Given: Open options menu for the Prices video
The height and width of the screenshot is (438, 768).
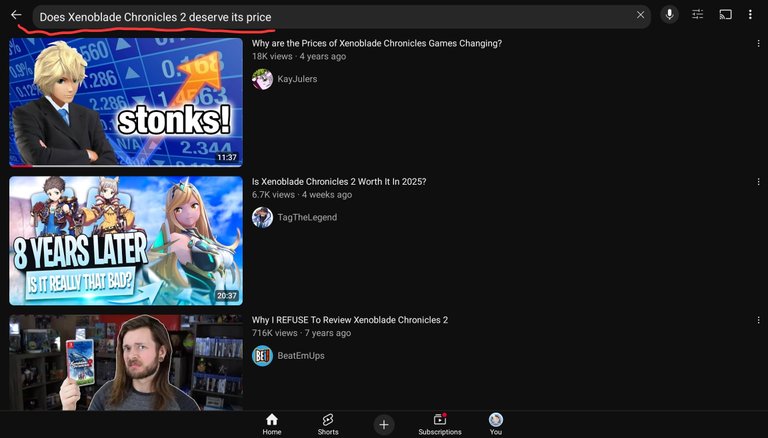Looking at the screenshot, I should [758, 44].
